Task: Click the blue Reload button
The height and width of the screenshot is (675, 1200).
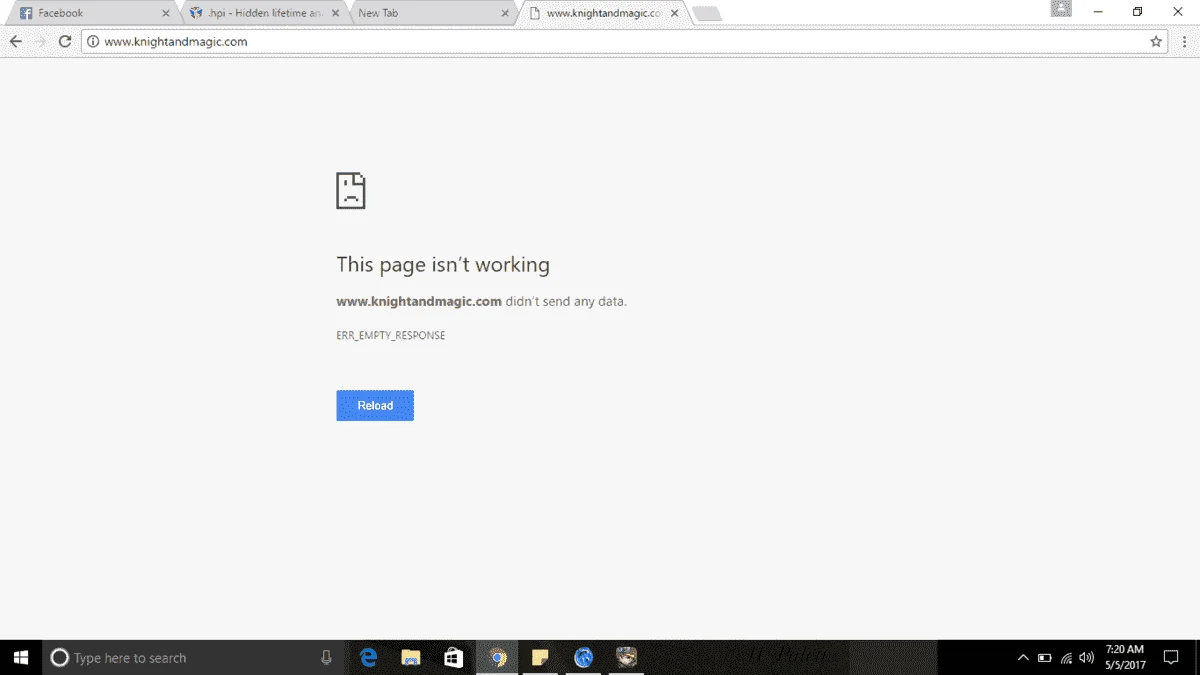Action: (x=375, y=405)
